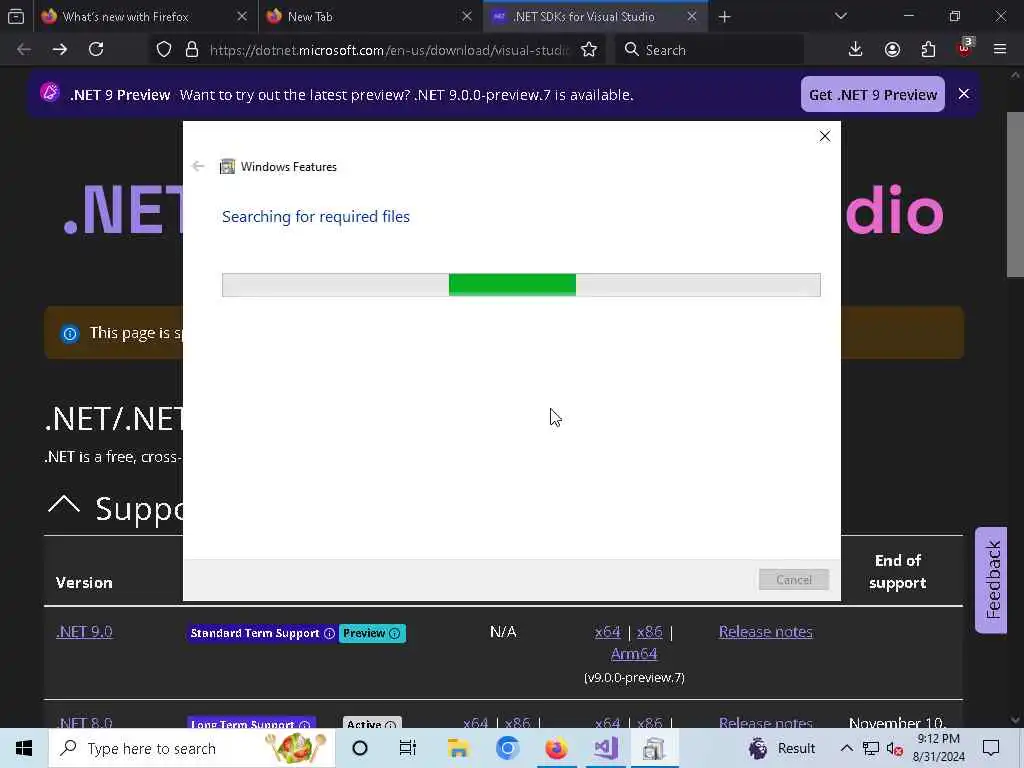Open Cortana circle icon on taskbar
Viewport: 1024px width, 768px height.
(359, 748)
